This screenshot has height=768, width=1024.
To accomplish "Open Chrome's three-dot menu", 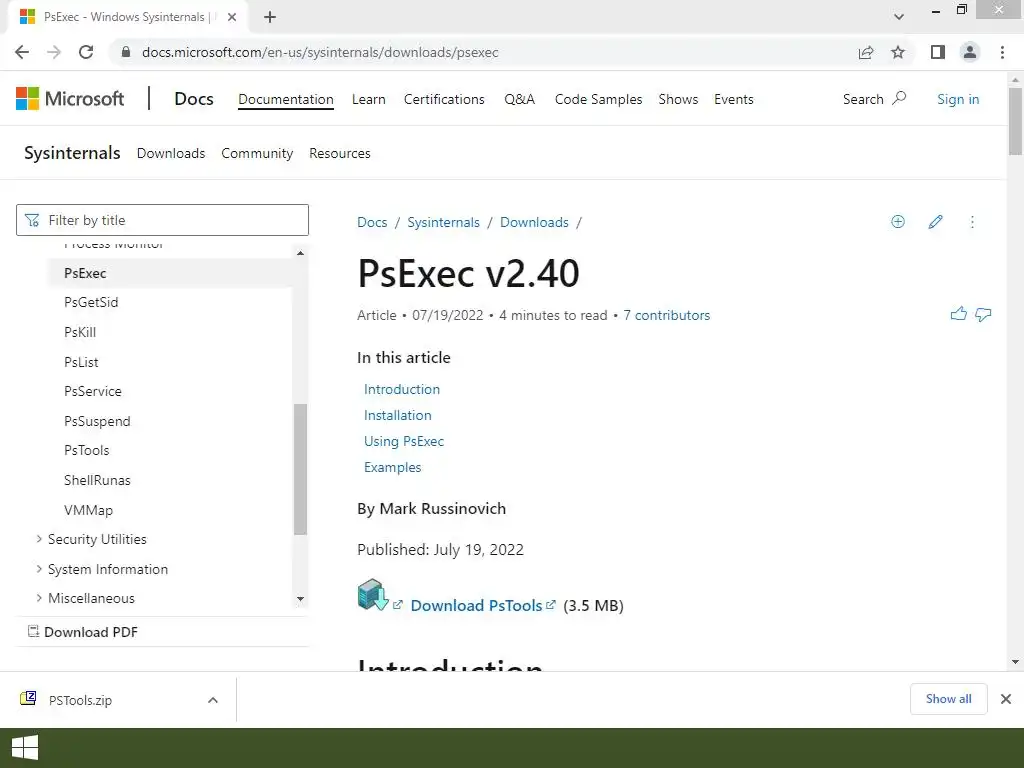I will pyautogui.click(x=1002, y=52).
